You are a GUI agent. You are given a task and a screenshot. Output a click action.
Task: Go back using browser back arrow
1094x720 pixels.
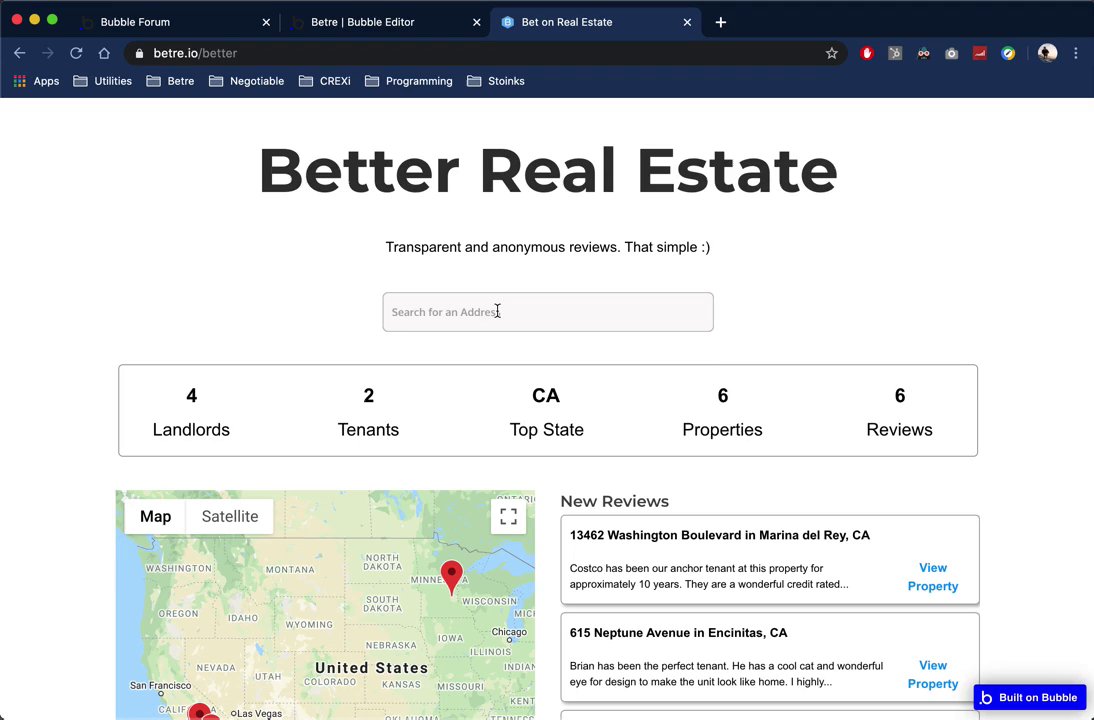coord(20,53)
